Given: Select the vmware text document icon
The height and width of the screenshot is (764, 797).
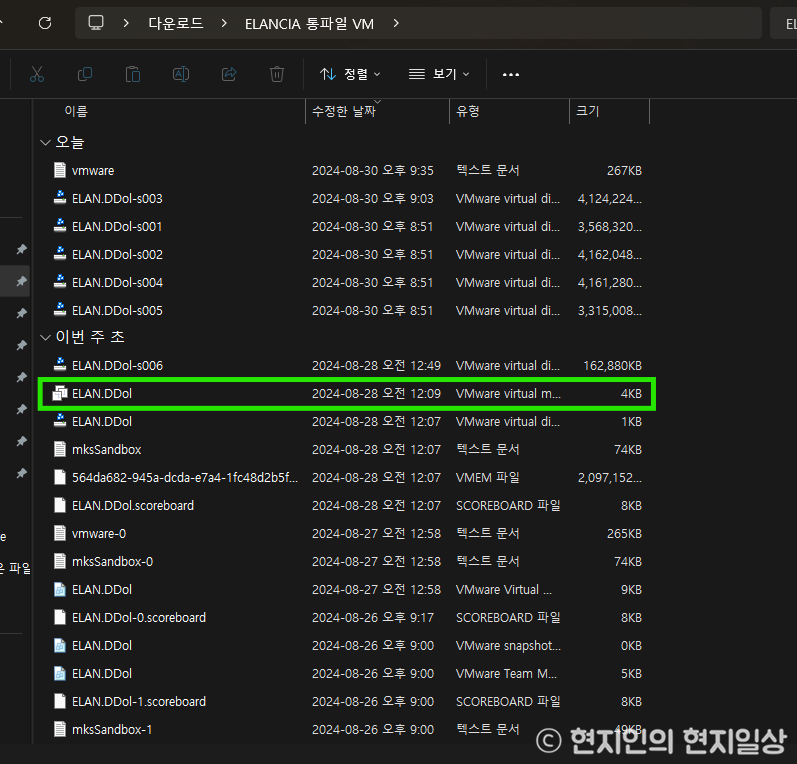Looking at the screenshot, I should (60, 170).
